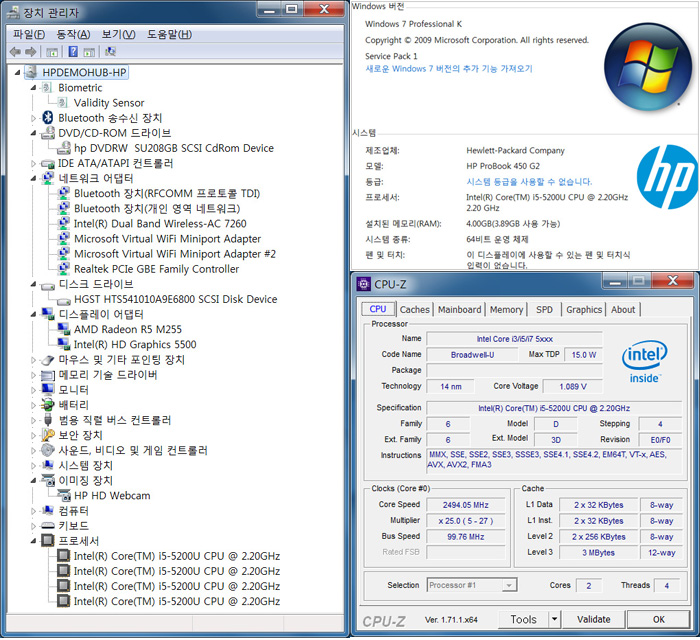Open the 도움말(H) menu
This screenshot has height=640, width=700.
click(x=169, y=34)
